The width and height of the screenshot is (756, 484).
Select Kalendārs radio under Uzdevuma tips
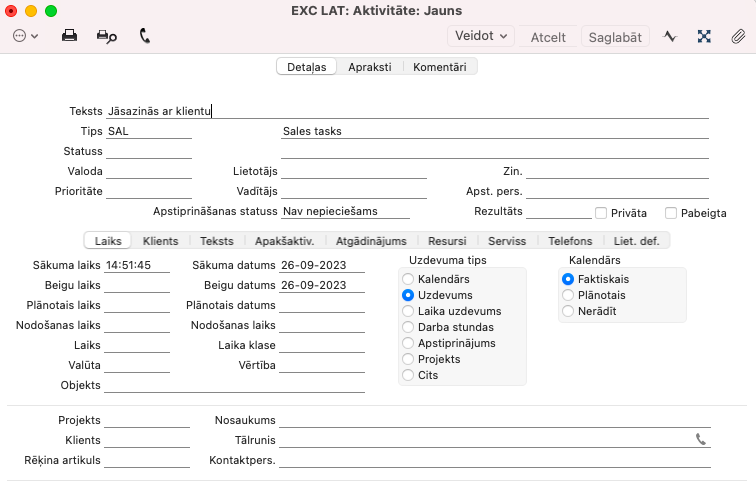(408, 280)
